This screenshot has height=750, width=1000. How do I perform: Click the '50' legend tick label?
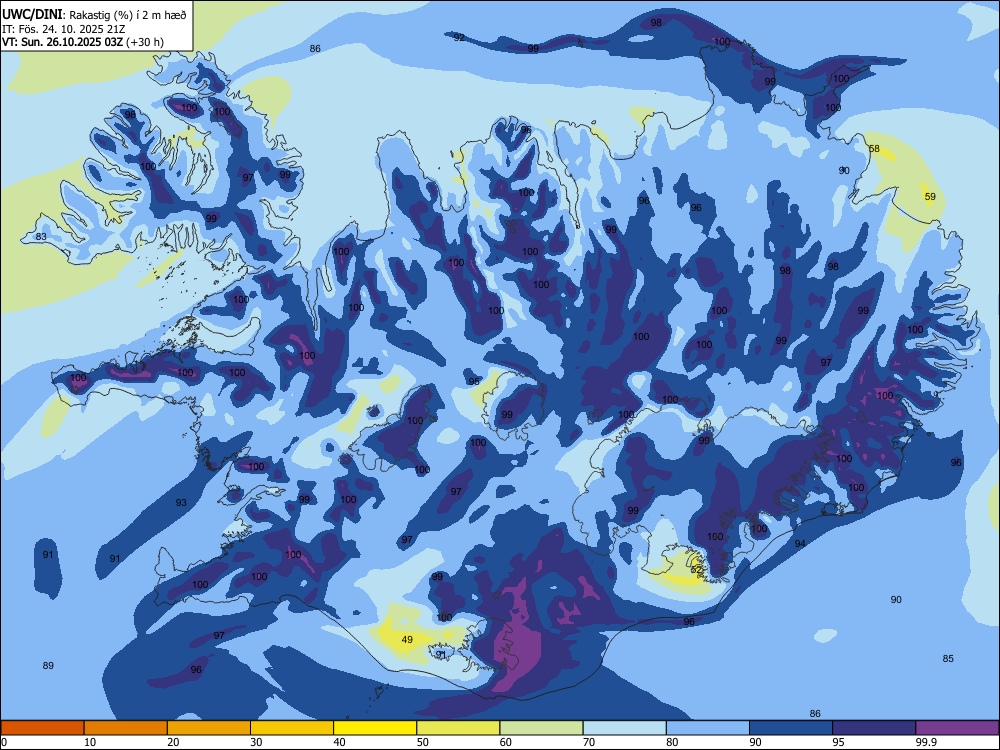(x=423, y=742)
